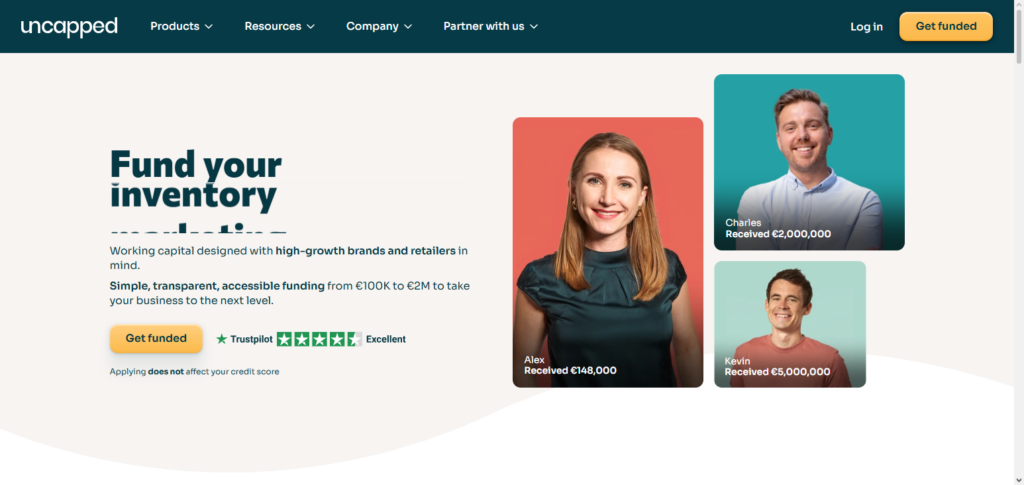Open the Partner with us menu

coord(490,27)
